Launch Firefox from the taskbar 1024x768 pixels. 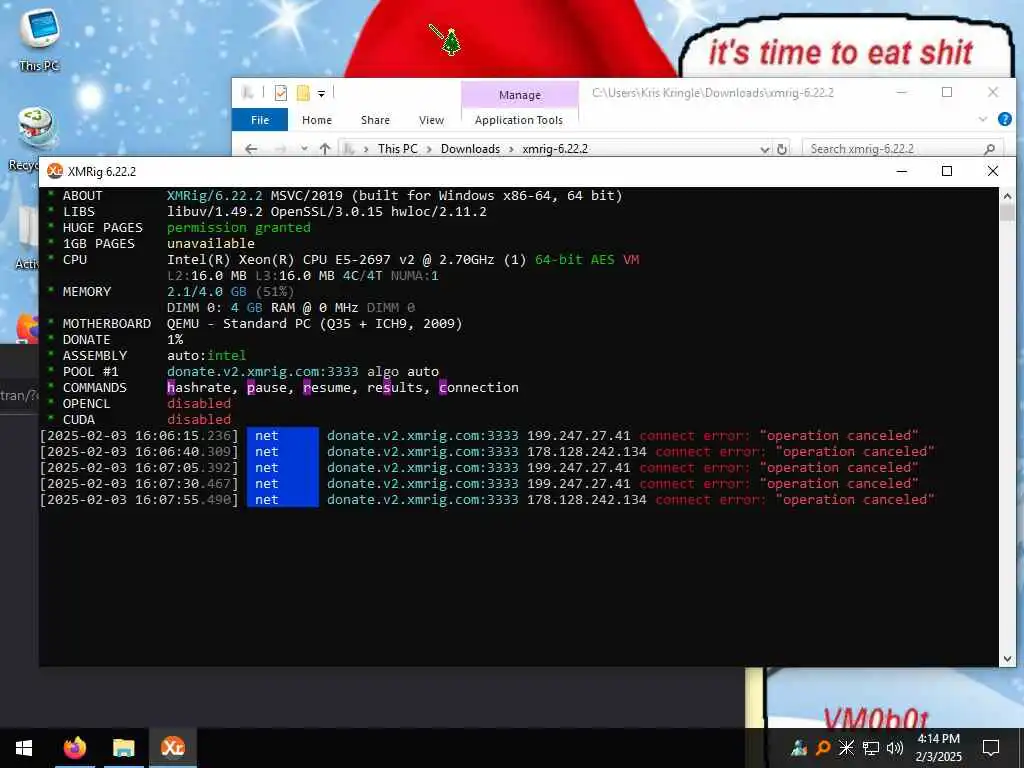tap(74, 748)
